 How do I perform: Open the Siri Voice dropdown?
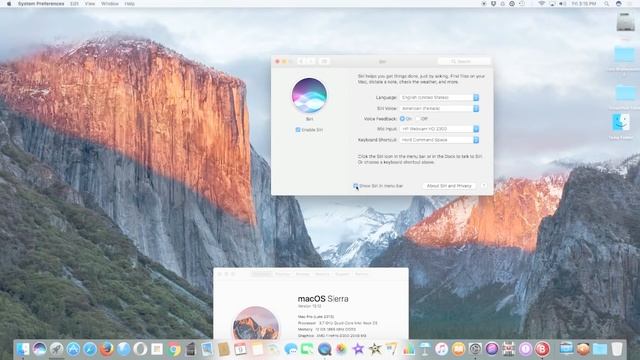439,109
